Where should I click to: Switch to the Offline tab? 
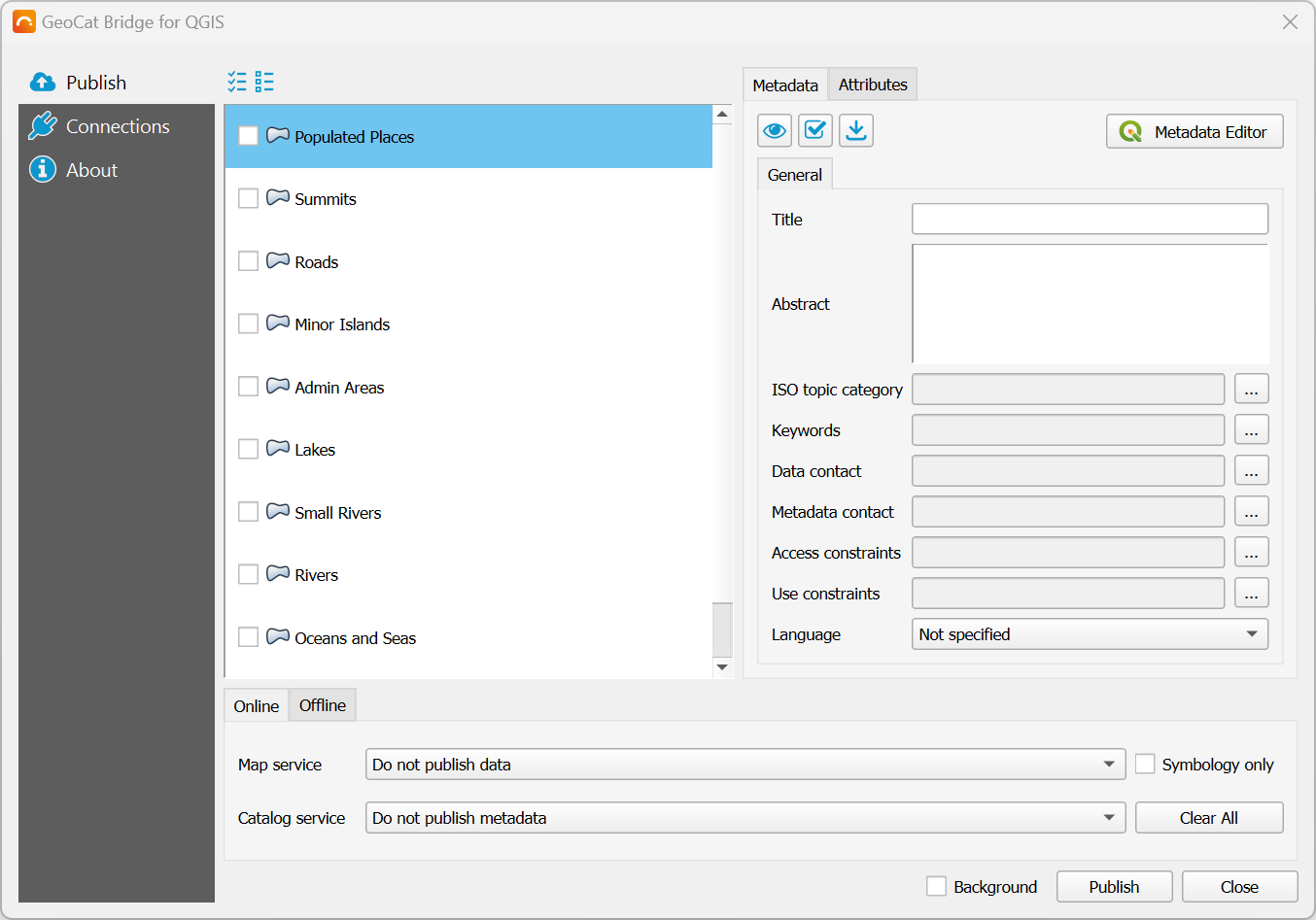pyautogui.click(x=323, y=705)
